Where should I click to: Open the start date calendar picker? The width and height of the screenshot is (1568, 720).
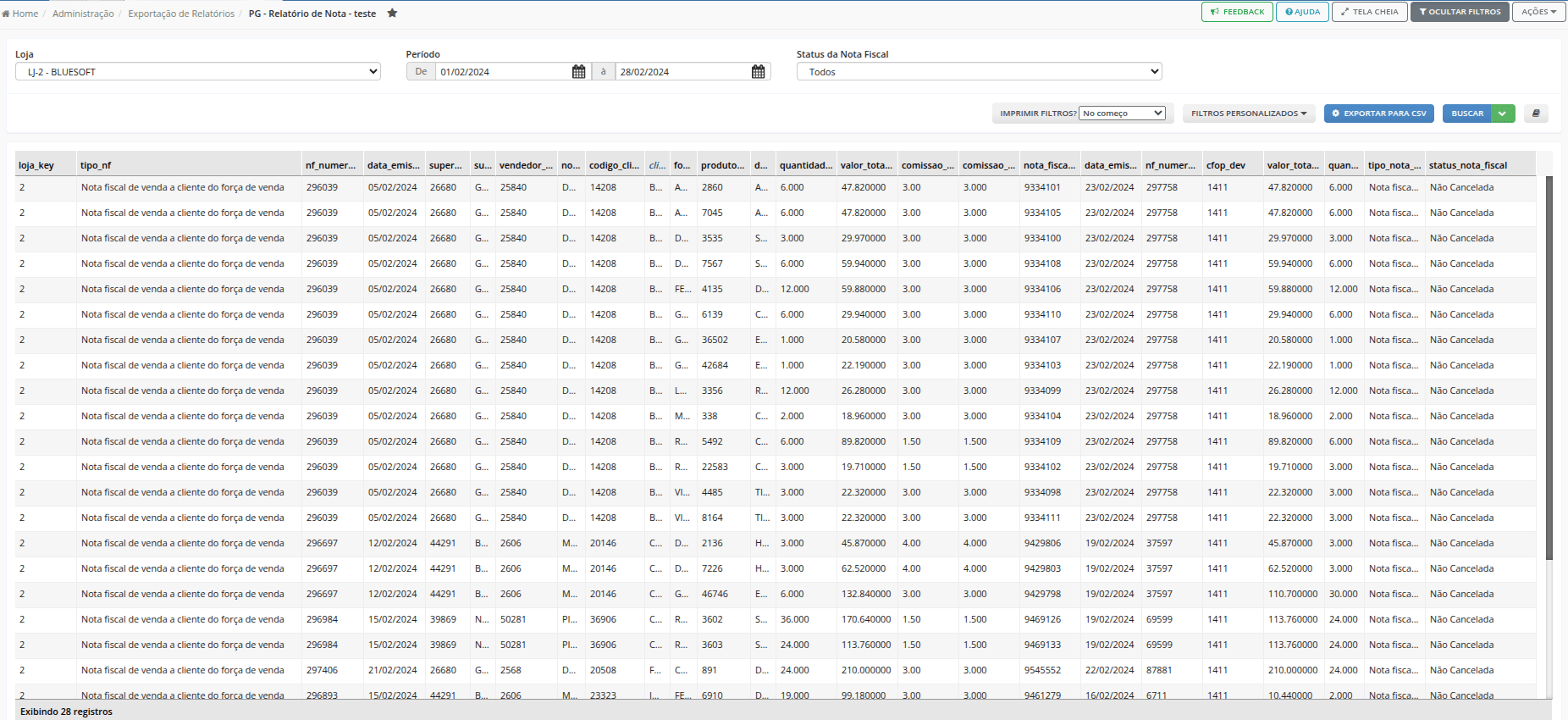tap(578, 72)
